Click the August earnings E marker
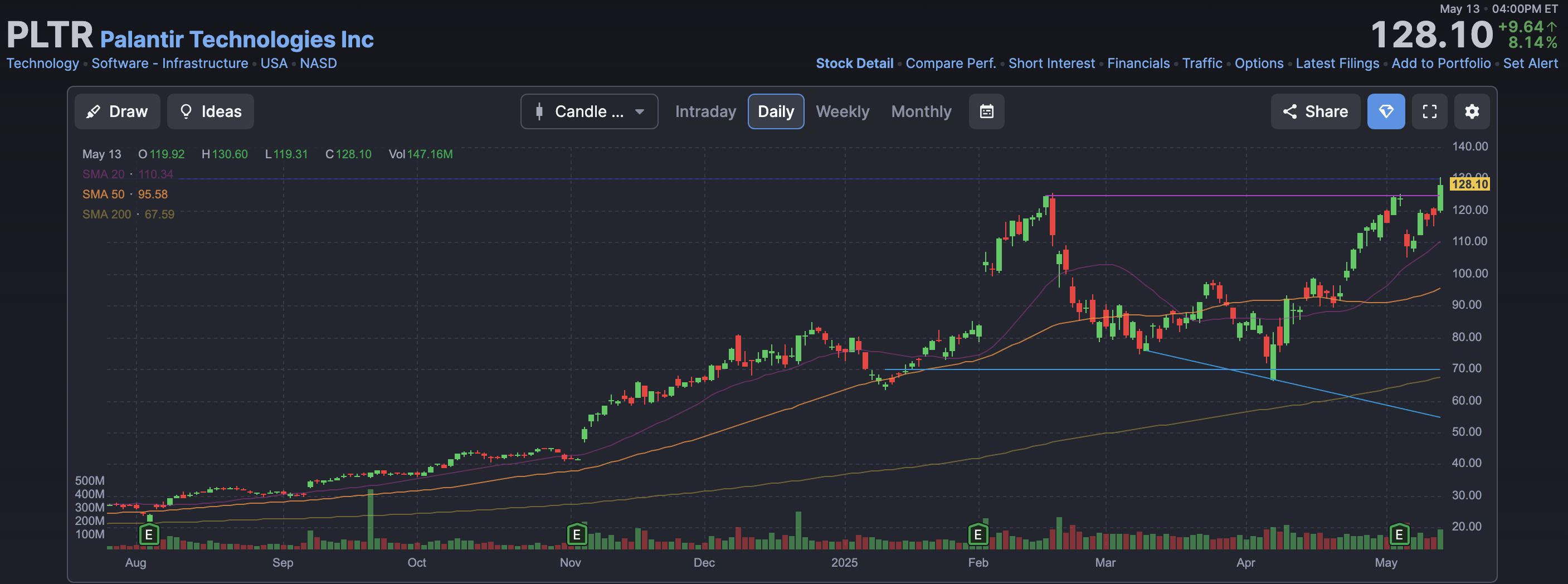This screenshot has width=1568, height=584. (149, 534)
